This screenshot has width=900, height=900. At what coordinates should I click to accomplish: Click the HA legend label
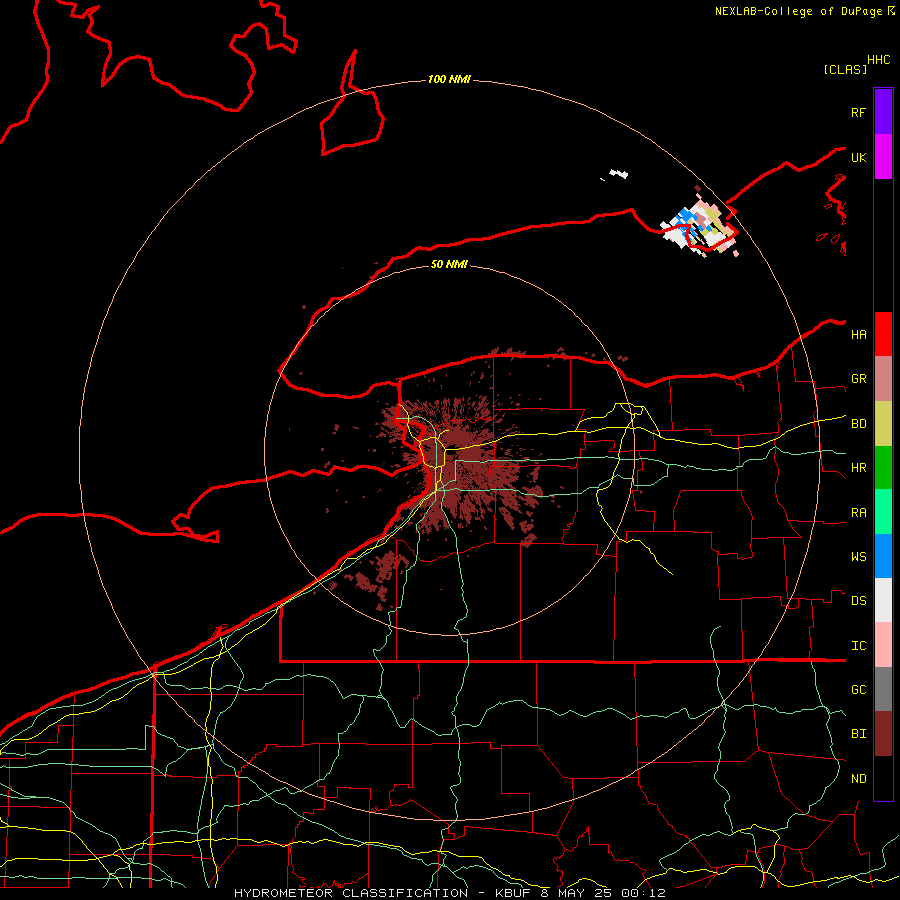(x=858, y=334)
